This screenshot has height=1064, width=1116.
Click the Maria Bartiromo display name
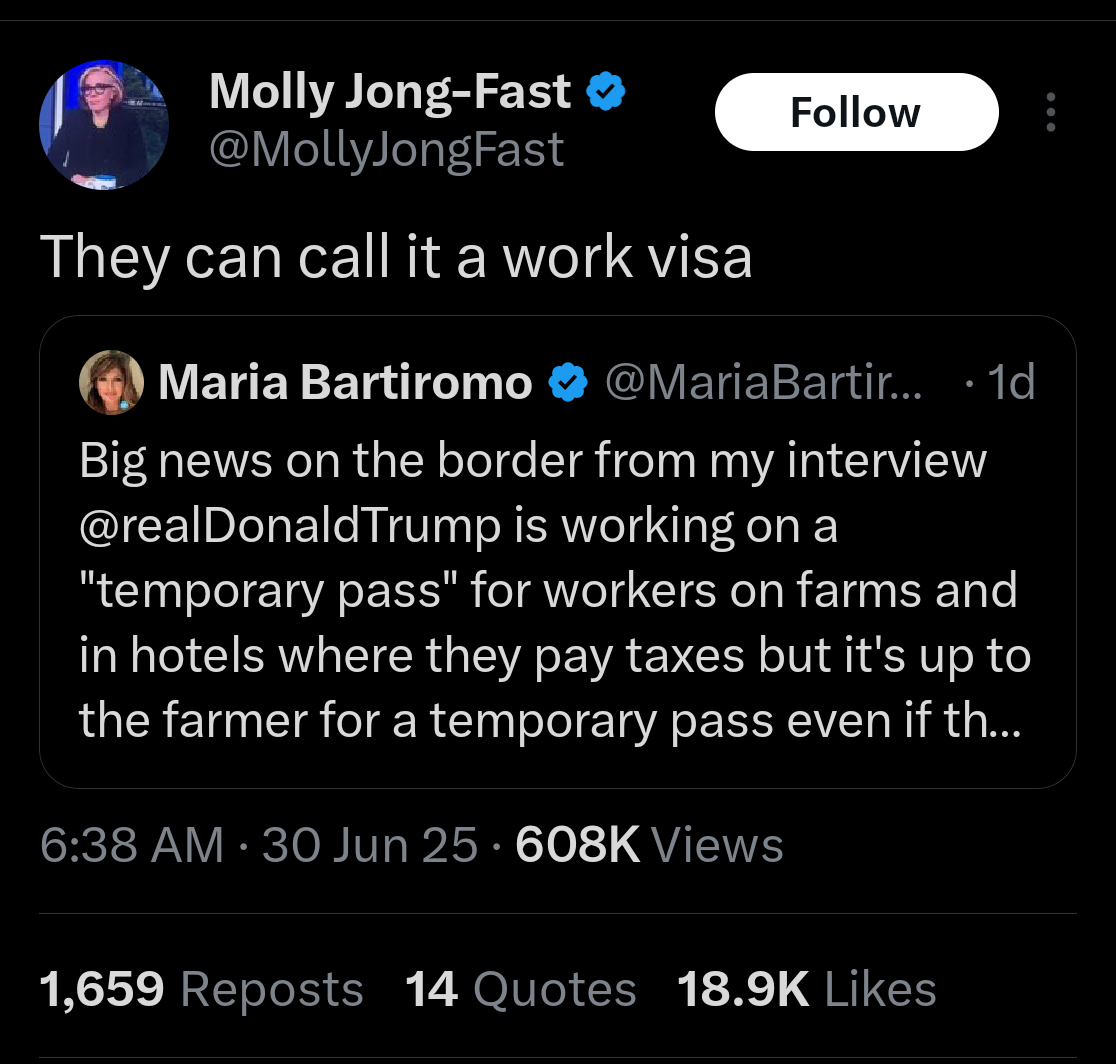tap(345, 382)
